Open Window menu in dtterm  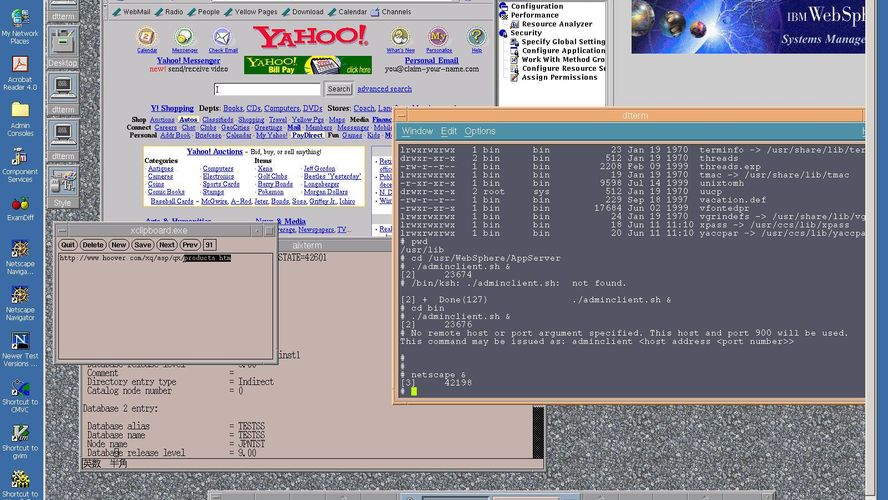[417, 131]
